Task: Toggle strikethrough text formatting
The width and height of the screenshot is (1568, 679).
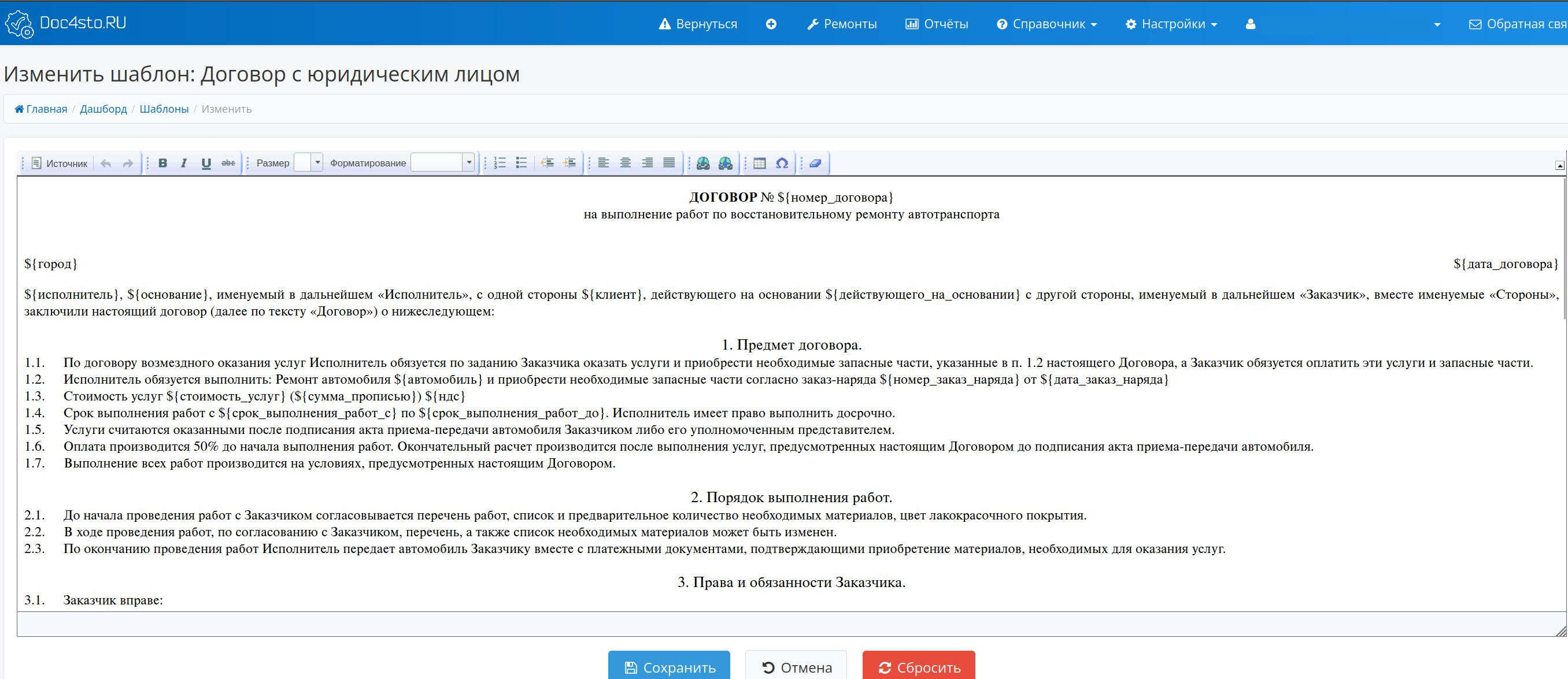Action: (x=228, y=163)
